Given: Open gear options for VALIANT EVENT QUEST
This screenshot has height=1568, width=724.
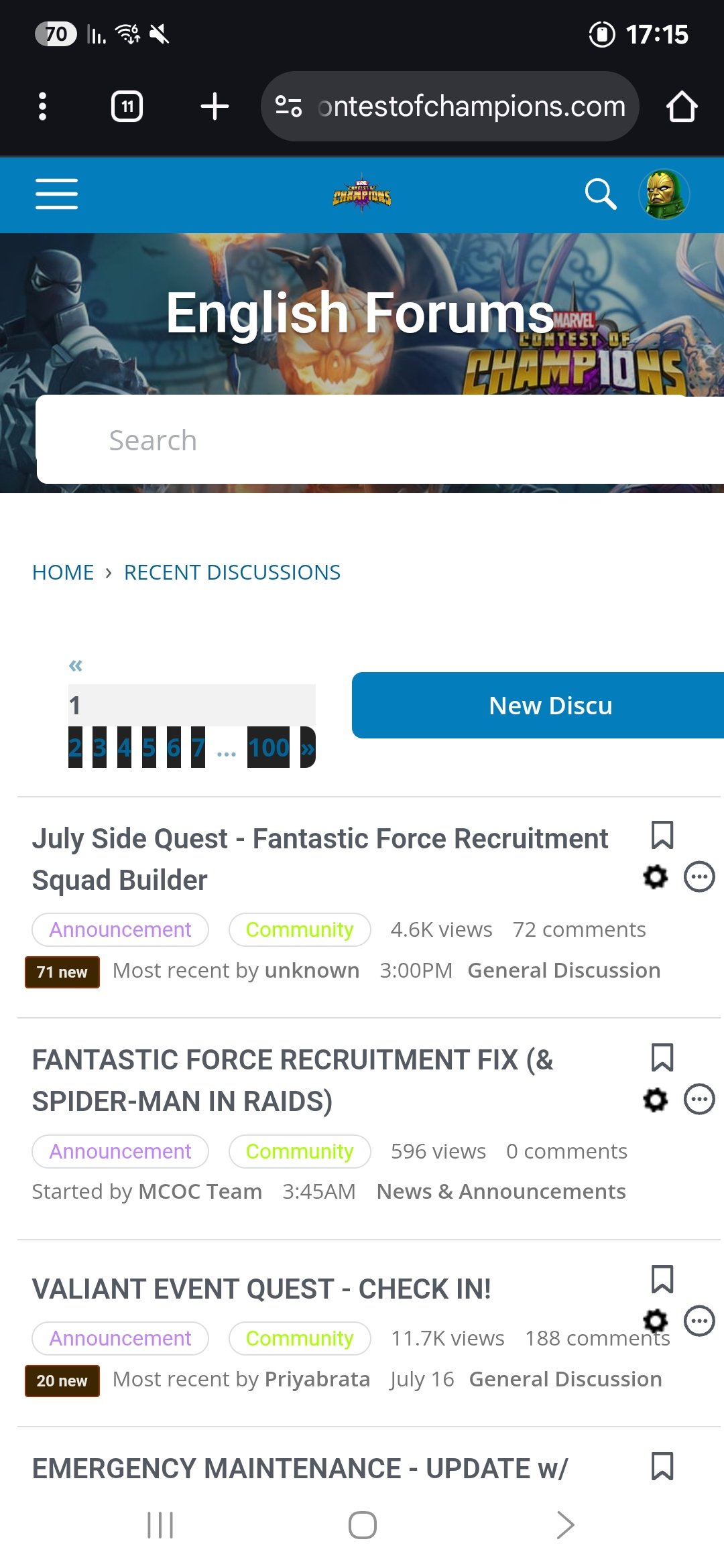Looking at the screenshot, I should pos(656,1321).
